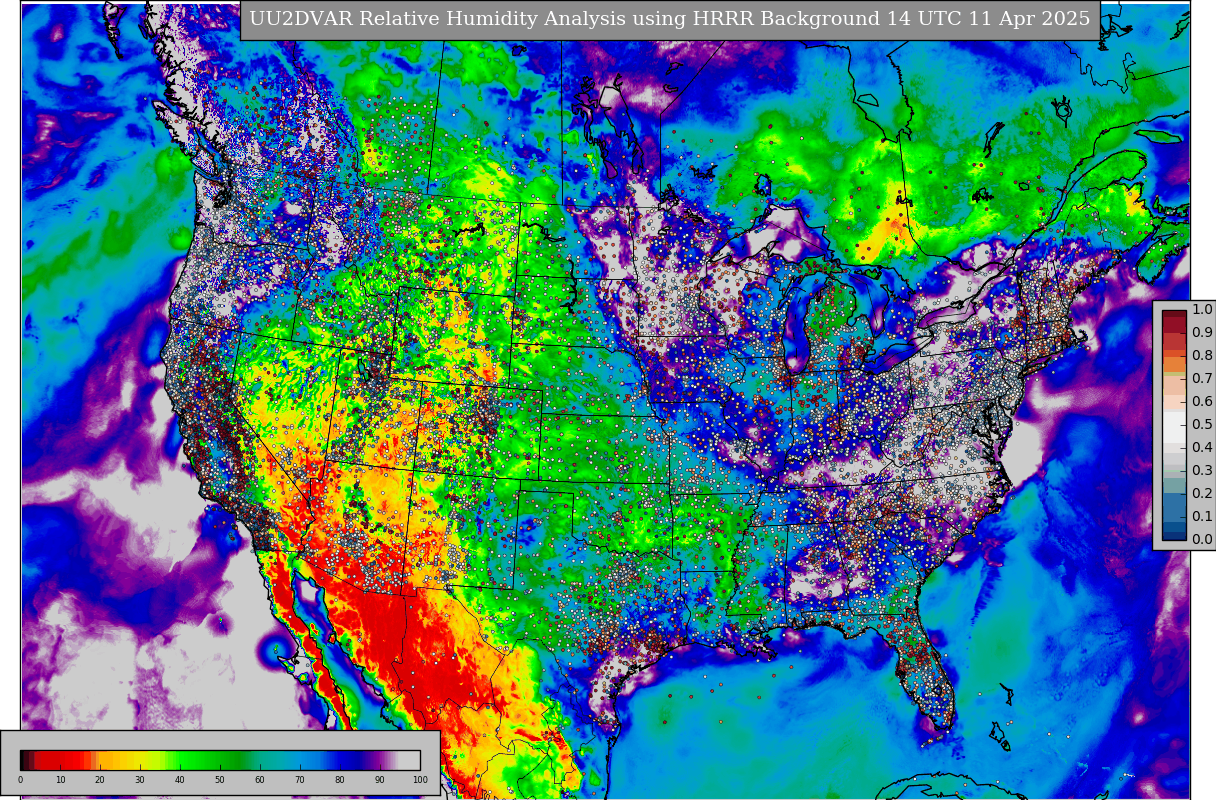Click the 80 tick on humidity colorbar
This screenshot has height=800, width=1216.
(x=340, y=780)
